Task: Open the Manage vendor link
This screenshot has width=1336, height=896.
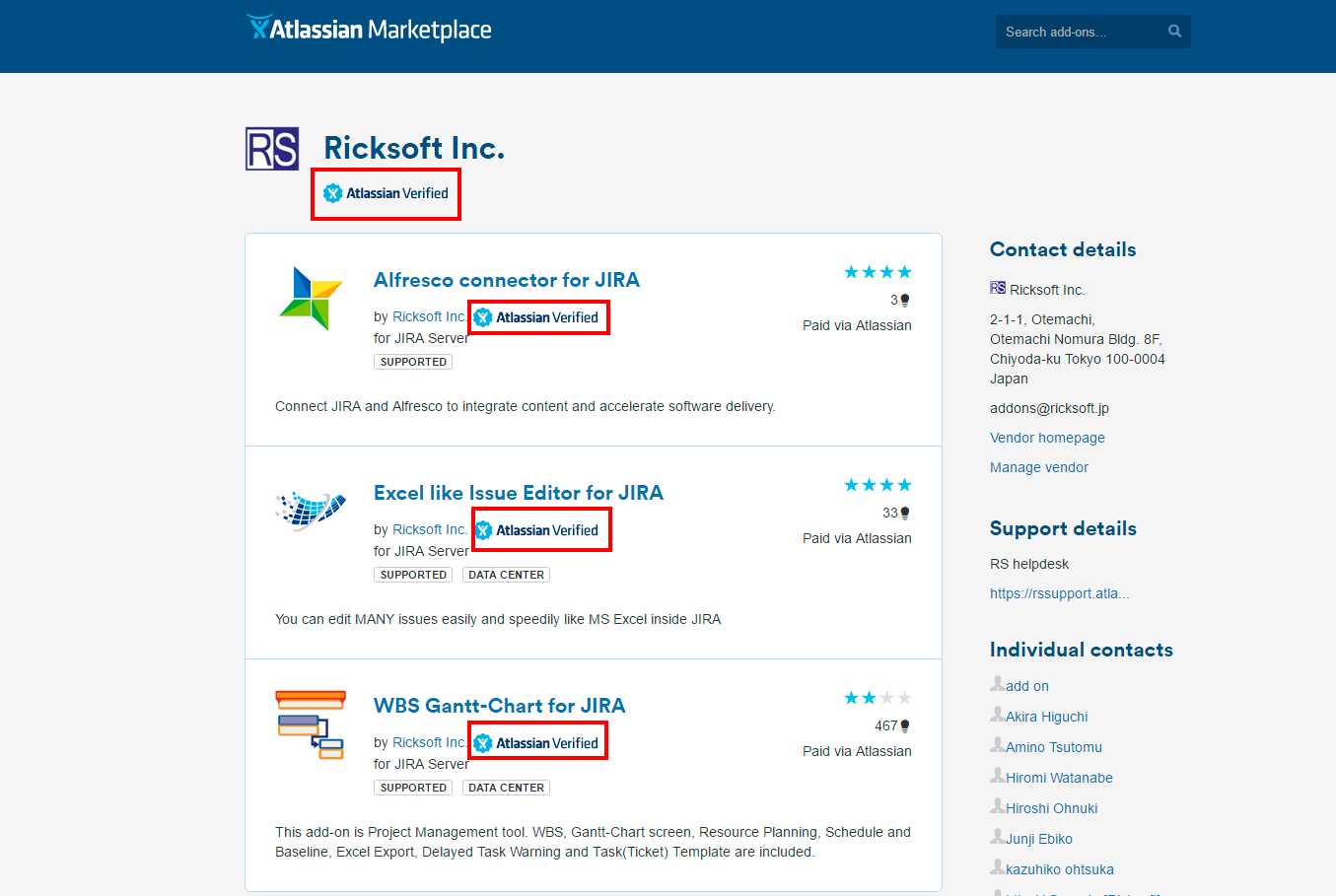Action: (x=1039, y=467)
